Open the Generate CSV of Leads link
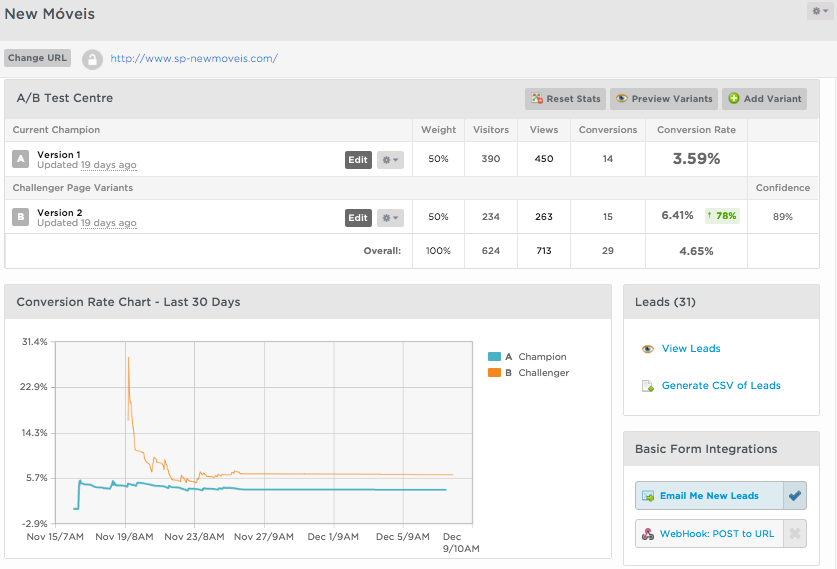Image resolution: width=837 pixels, height=569 pixels. 721,385
